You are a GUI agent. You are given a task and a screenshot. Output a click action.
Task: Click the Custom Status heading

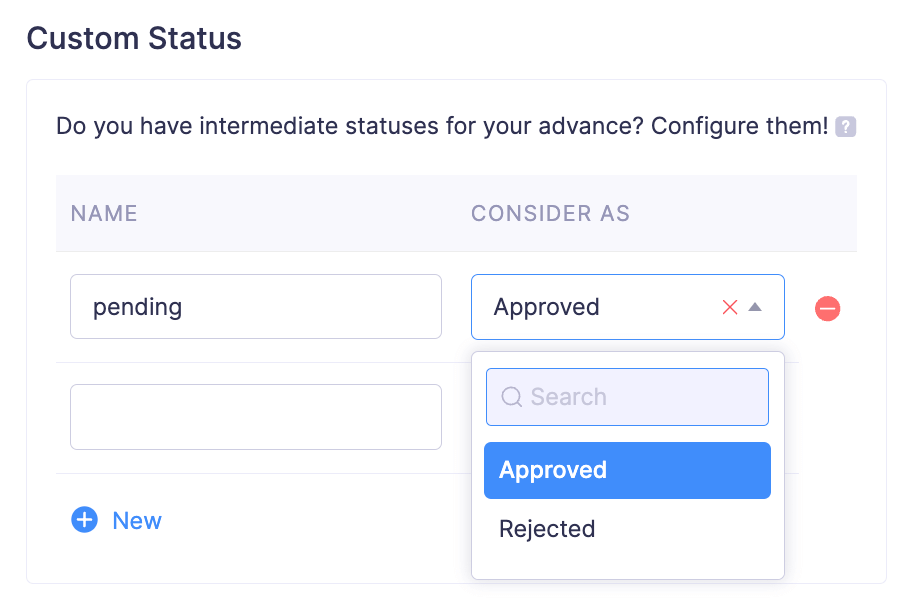pyautogui.click(x=135, y=39)
